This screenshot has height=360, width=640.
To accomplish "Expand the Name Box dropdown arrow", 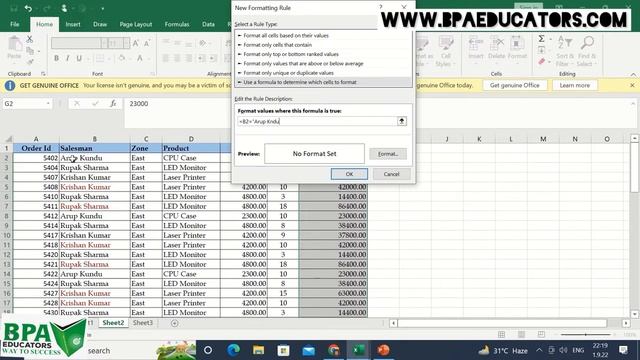I will [48, 104].
